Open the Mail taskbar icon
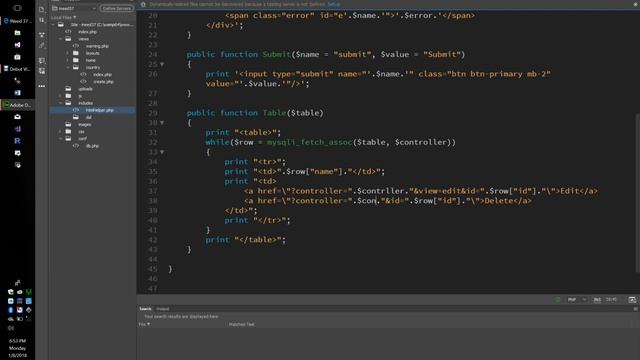Screen dimensions: 640x360 pos(17,117)
